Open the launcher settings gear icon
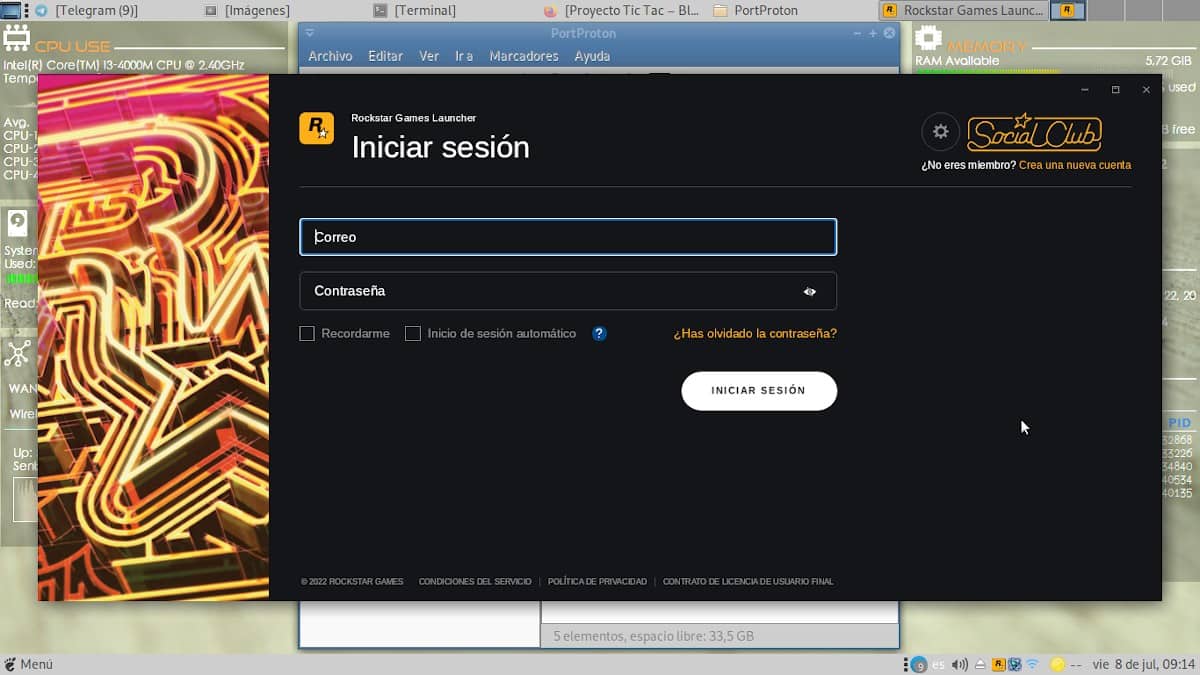The width and height of the screenshot is (1200, 675). tap(940, 132)
